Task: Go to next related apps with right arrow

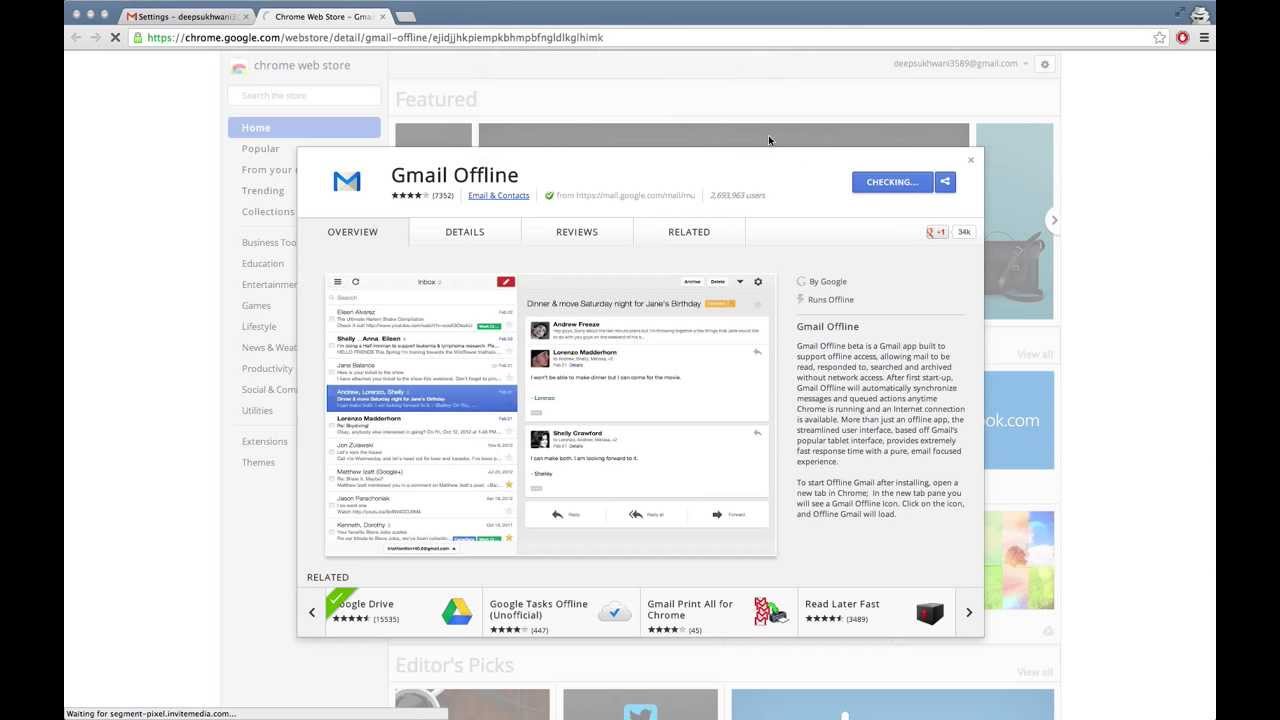Action: (x=969, y=612)
